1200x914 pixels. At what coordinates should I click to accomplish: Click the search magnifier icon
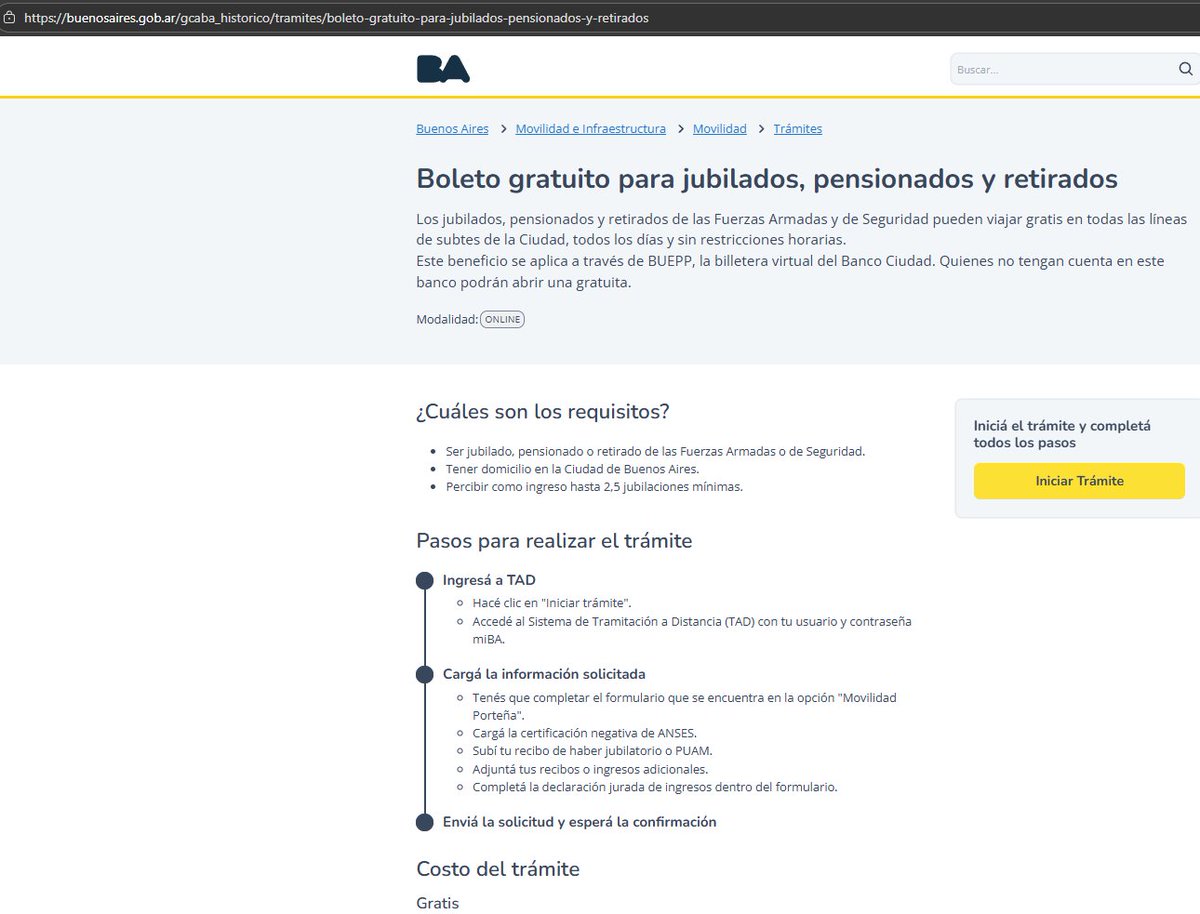click(x=1186, y=69)
